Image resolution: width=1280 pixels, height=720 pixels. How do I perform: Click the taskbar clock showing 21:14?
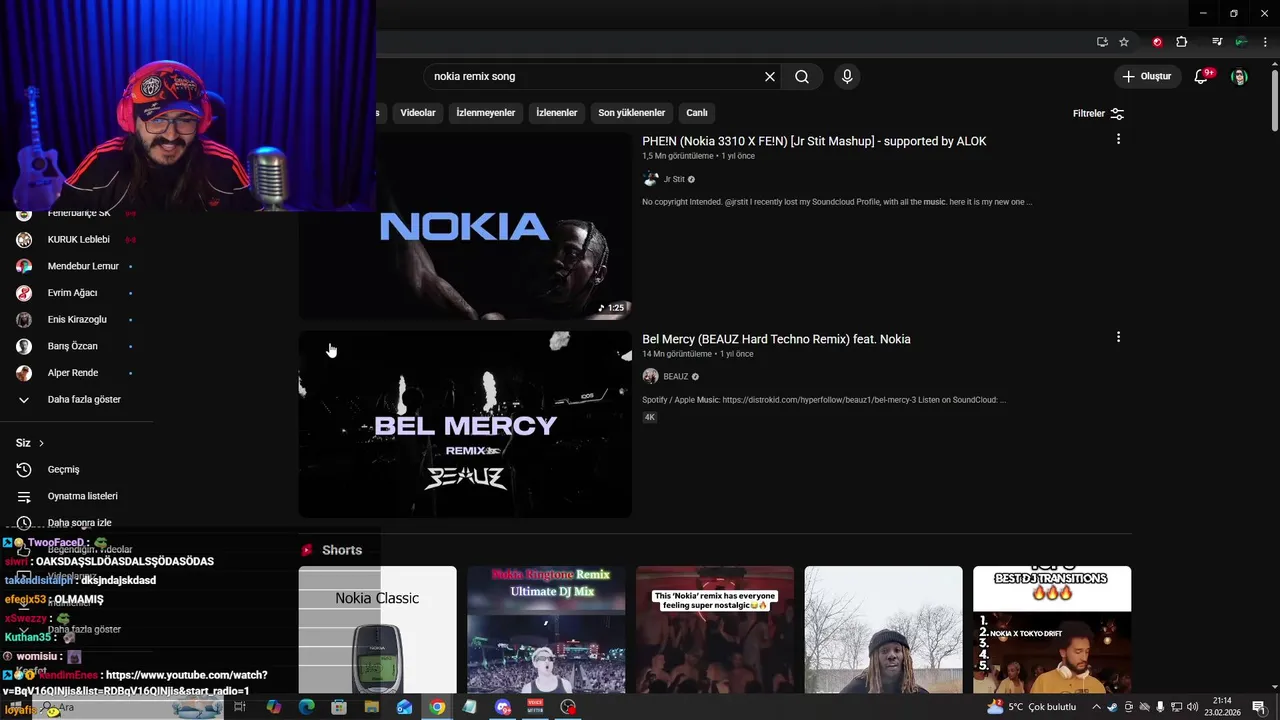pyautogui.click(x=1222, y=707)
